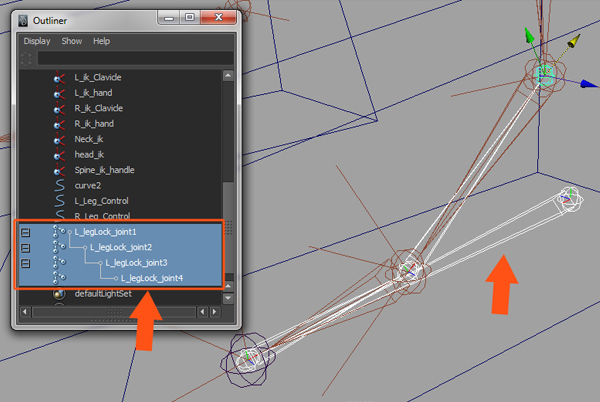The height and width of the screenshot is (402, 600).
Task: Click the horizontal scrollbar left arrow at far left
Action: (x=25, y=312)
